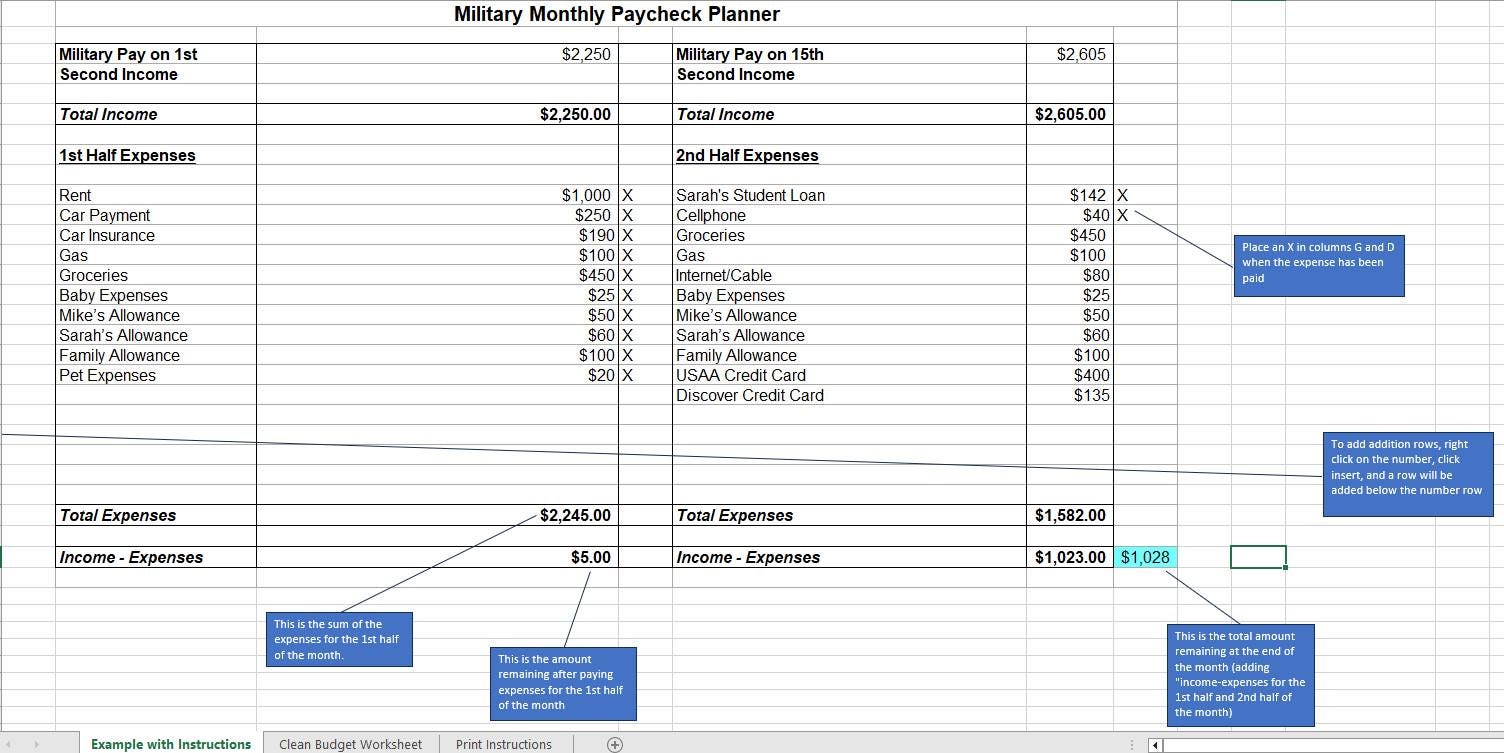Click the blank Second Income cell
Viewport: 1504px width, 753px height.
pyautogui.click(x=440, y=74)
